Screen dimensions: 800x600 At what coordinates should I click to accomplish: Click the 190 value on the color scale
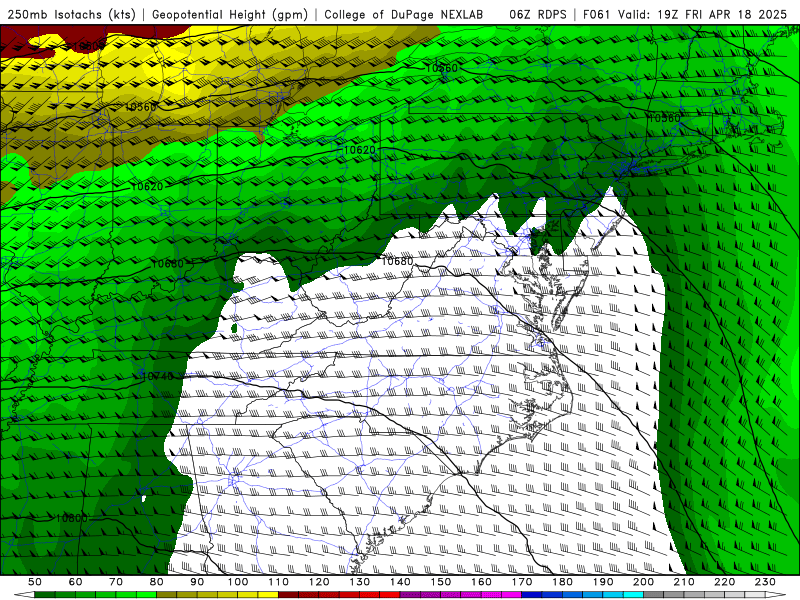pyautogui.click(x=603, y=582)
